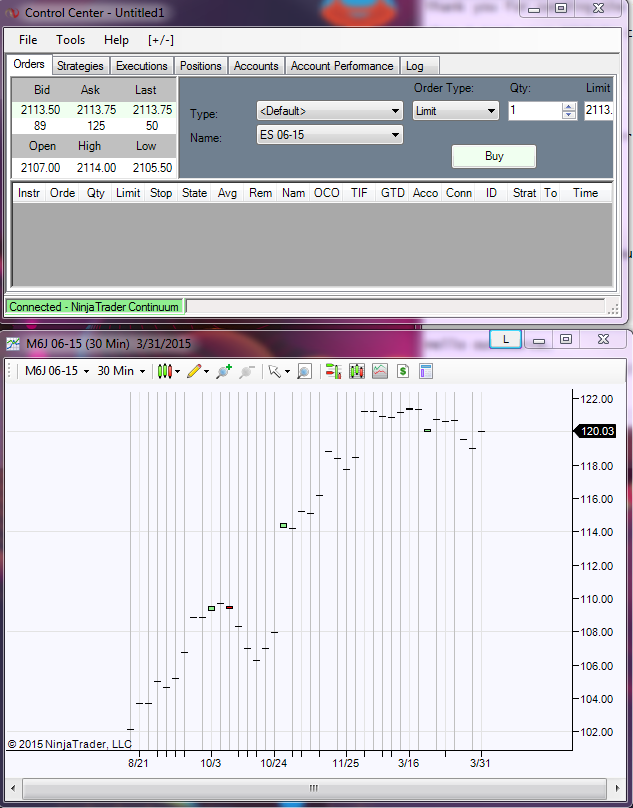Open the Name ES 06-15 dropdown
Screen dimensions: 633x808
329,135
